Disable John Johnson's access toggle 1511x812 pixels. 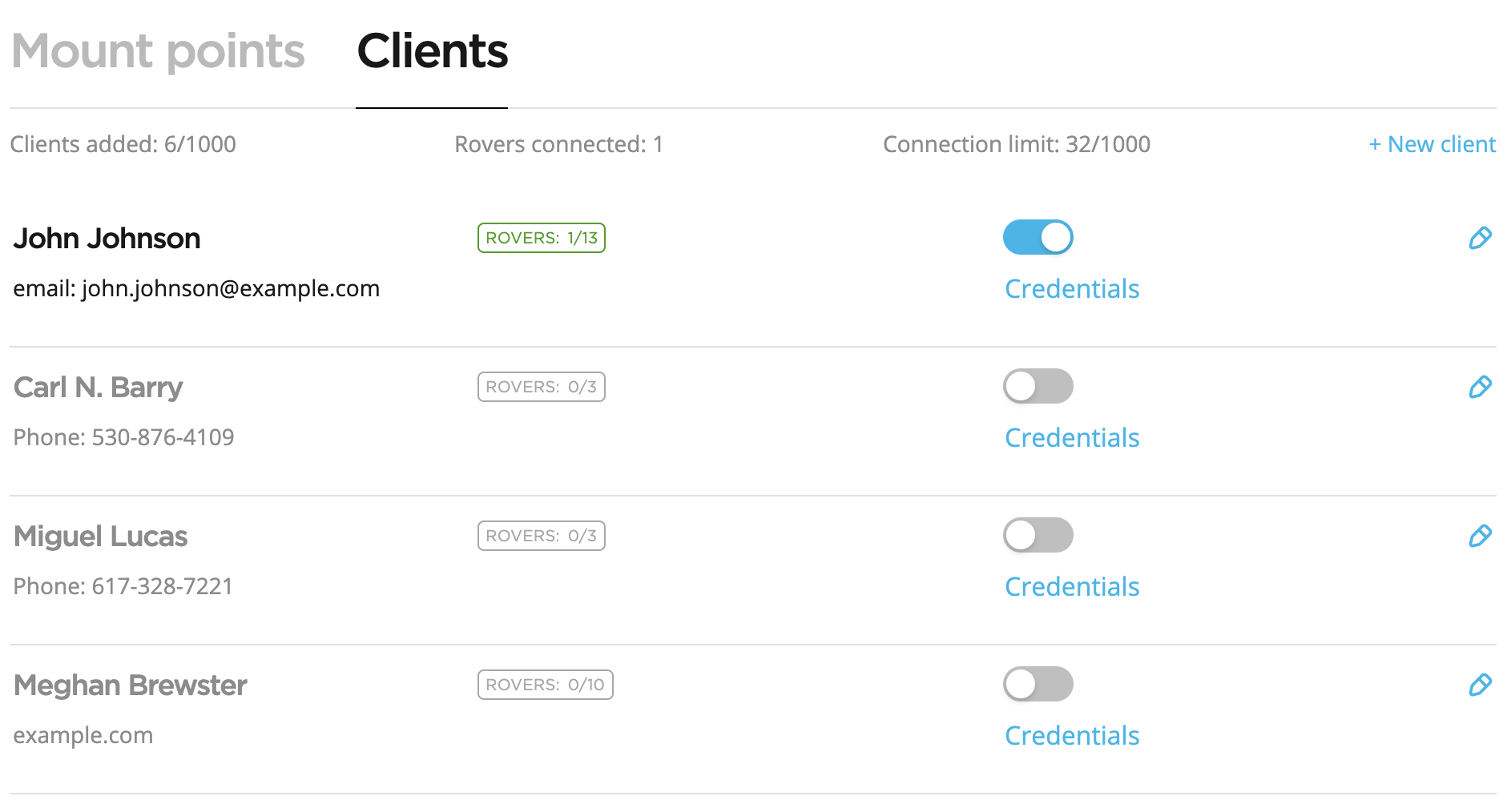pos(1038,237)
